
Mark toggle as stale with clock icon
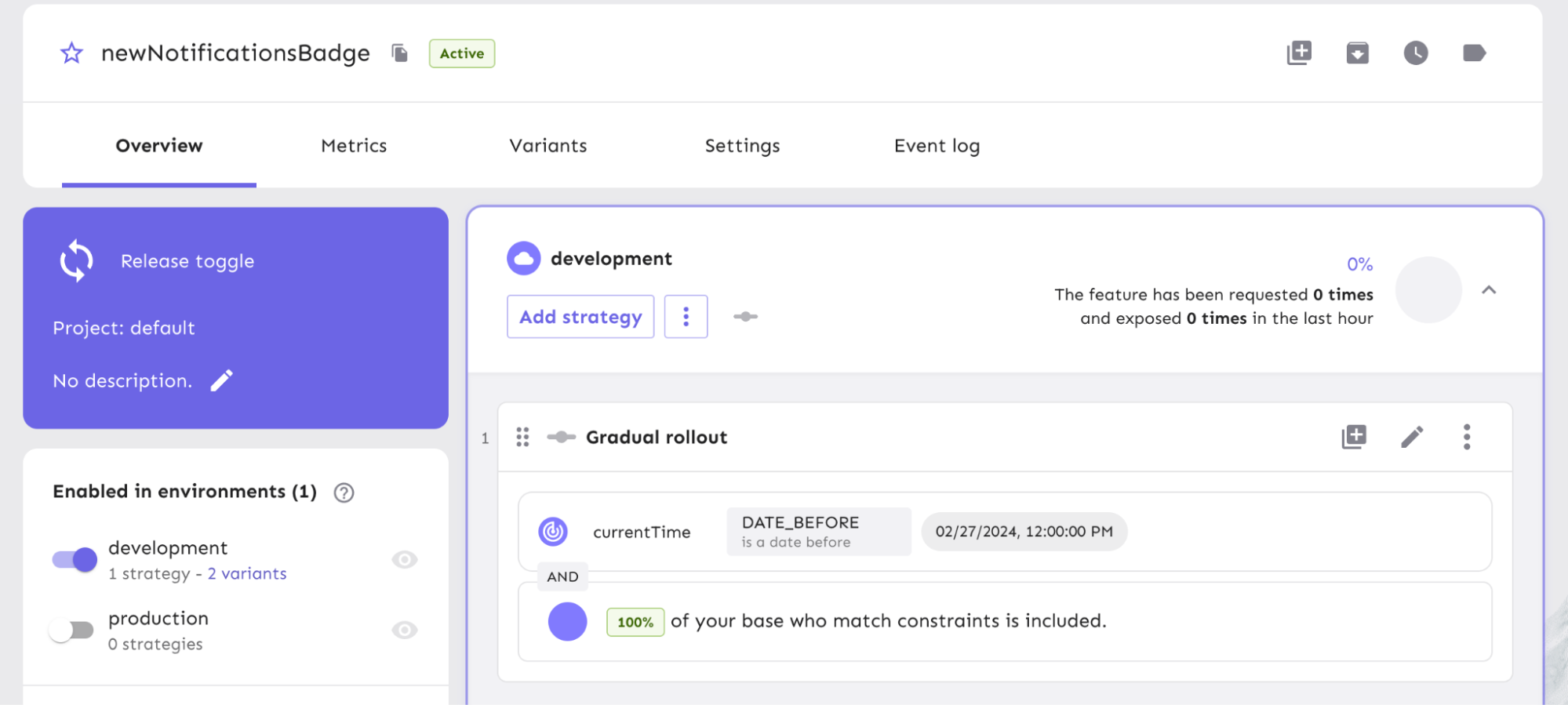click(x=1415, y=53)
